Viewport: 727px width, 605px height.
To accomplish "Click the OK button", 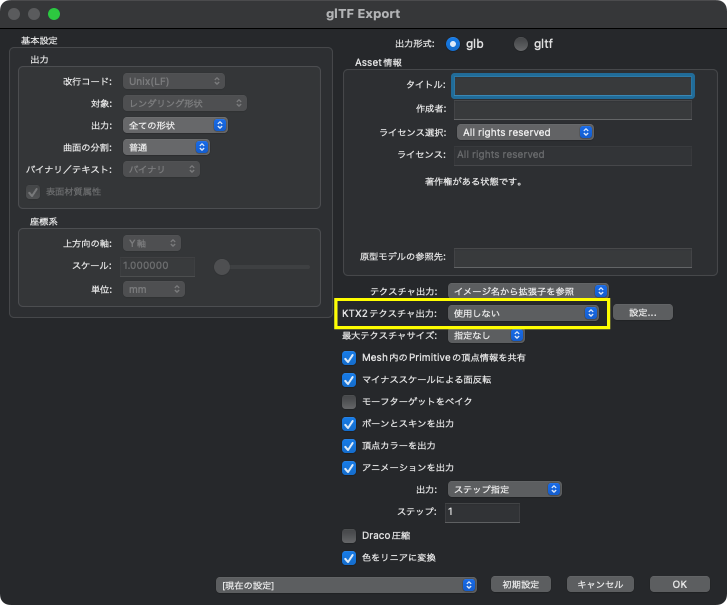I will click(x=680, y=584).
